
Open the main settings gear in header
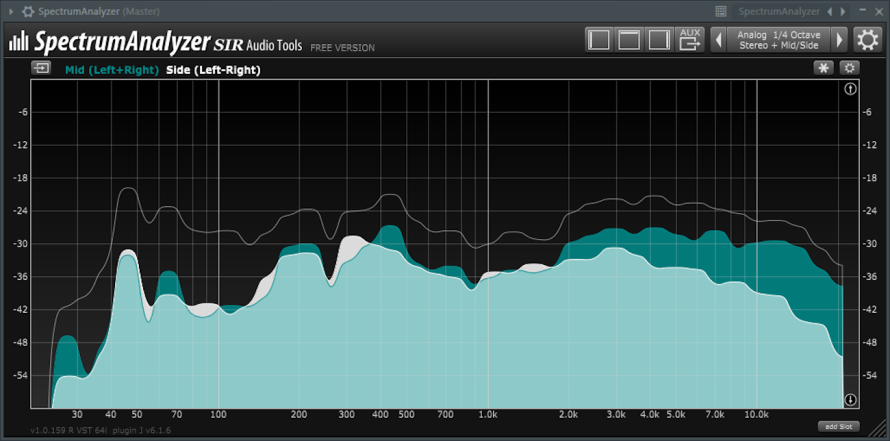pos(868,40)
